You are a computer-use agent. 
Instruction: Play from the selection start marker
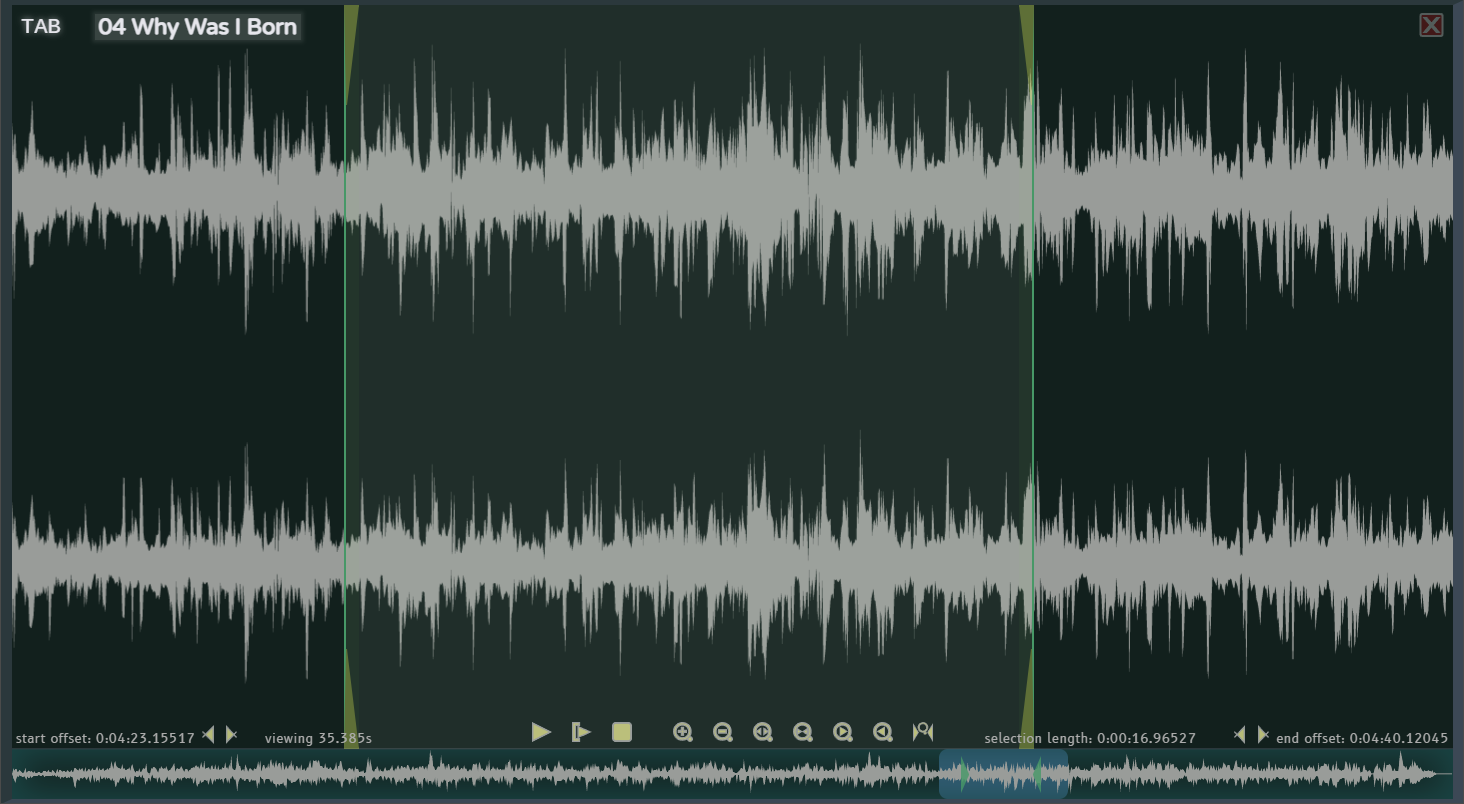pos(582,732)
